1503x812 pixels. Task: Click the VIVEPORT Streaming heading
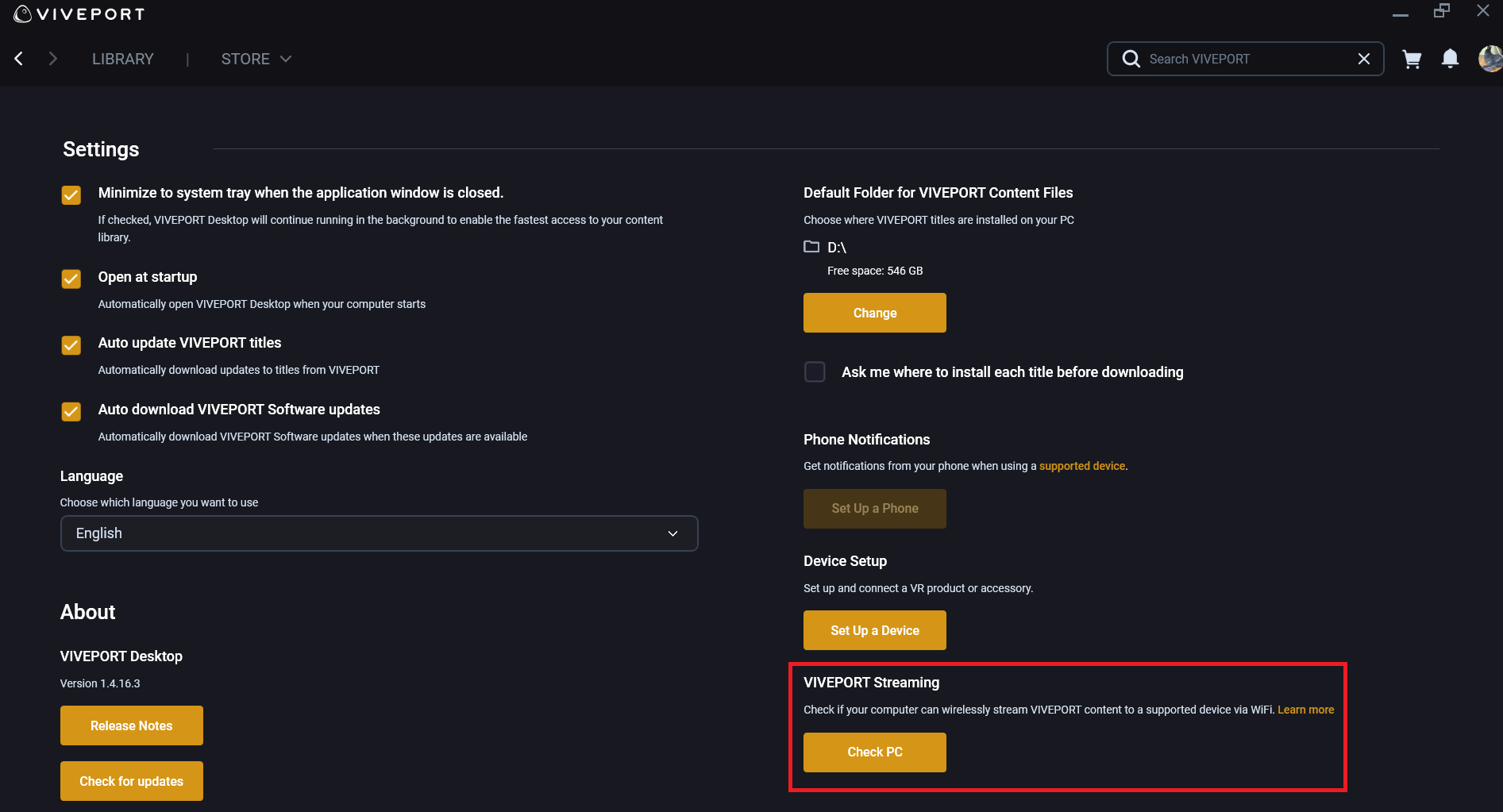coord(871,683)
